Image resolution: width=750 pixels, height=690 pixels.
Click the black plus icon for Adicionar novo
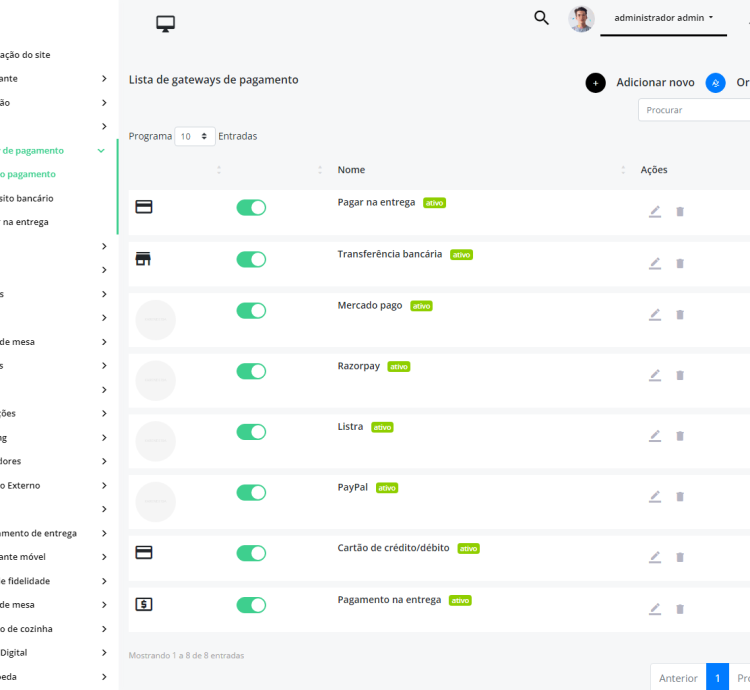tap(595, 83)
